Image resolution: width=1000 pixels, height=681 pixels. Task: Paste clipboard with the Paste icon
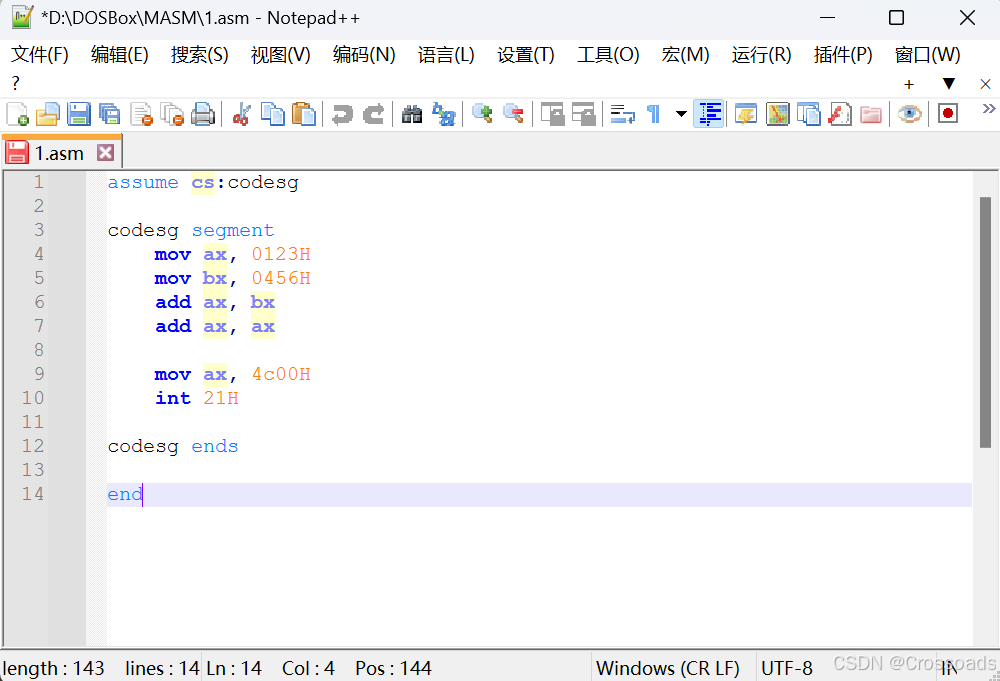[x=304, y=114]
